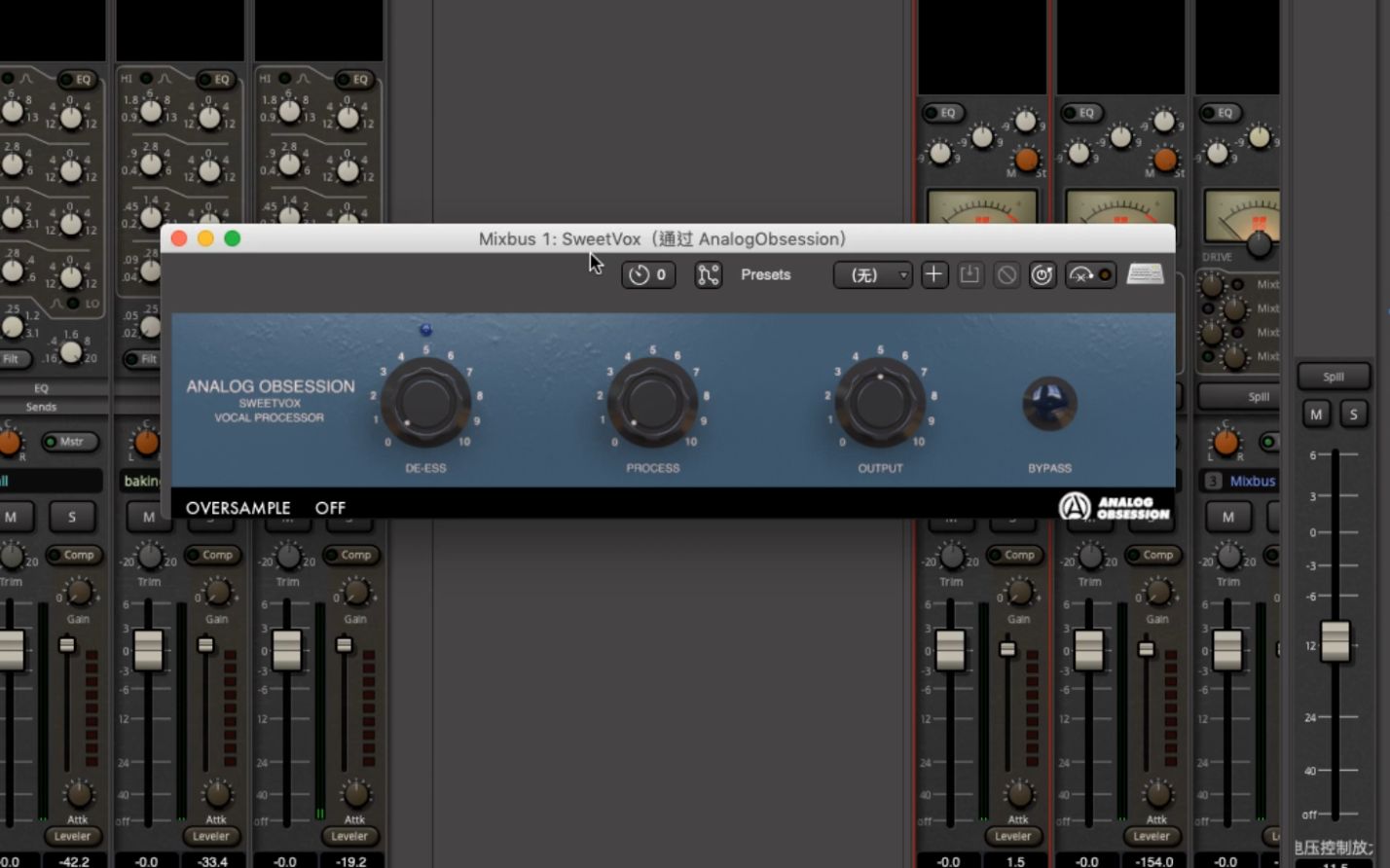Click the compressor threshold slider on baking channel
This screenshot has height=868, width=1390.
[205, 644]
